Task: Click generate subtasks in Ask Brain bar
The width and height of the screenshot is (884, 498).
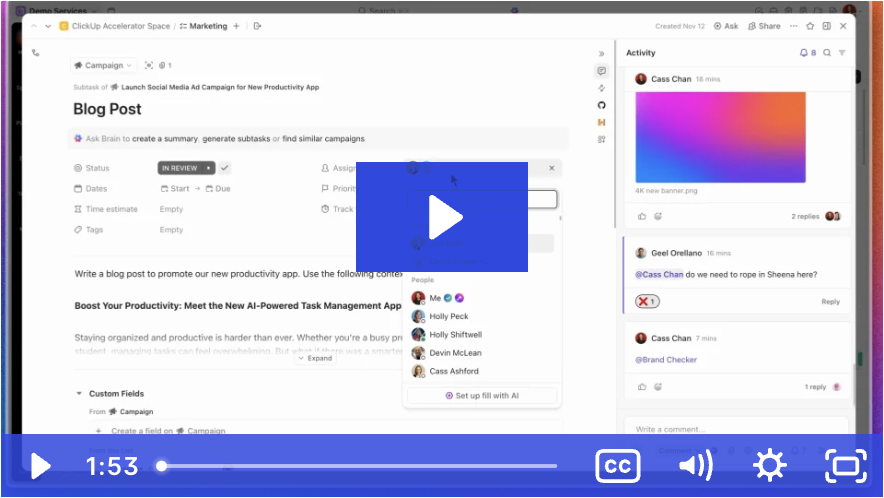Action: 236,139
